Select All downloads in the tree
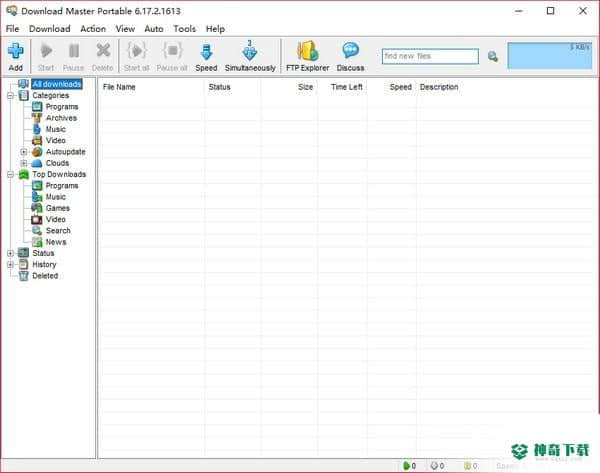The image size is (600, 473). coord(57,84)
